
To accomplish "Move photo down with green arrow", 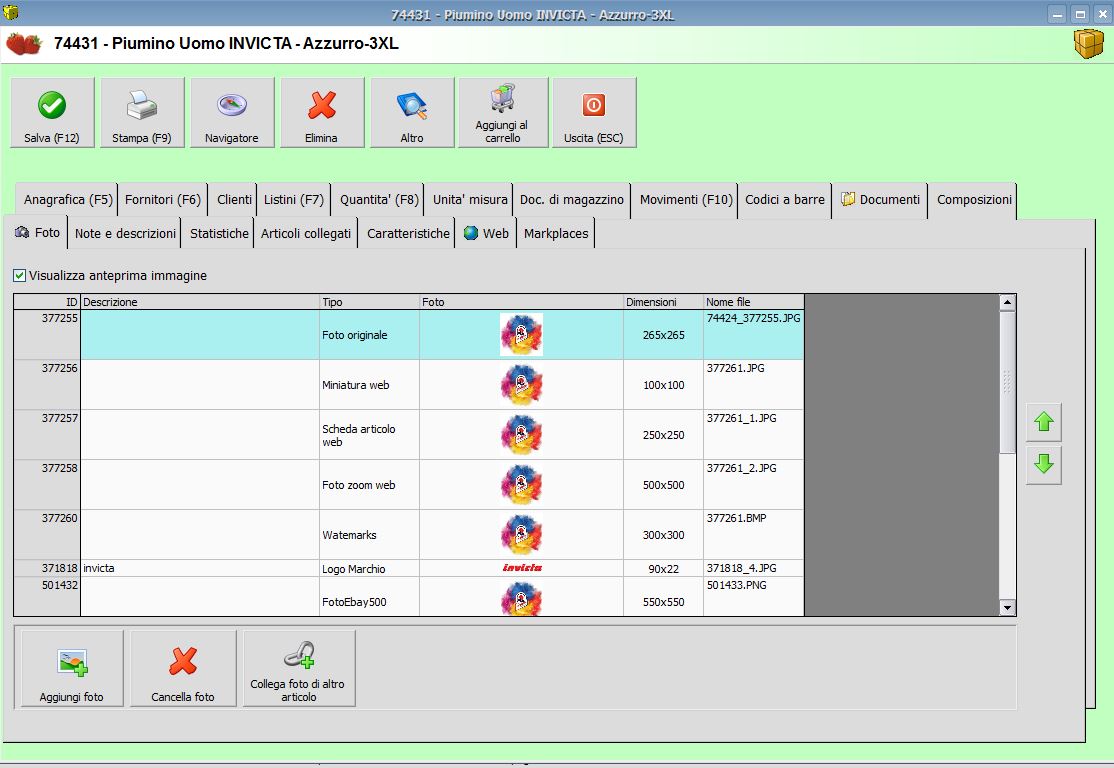I will 1044,465.
